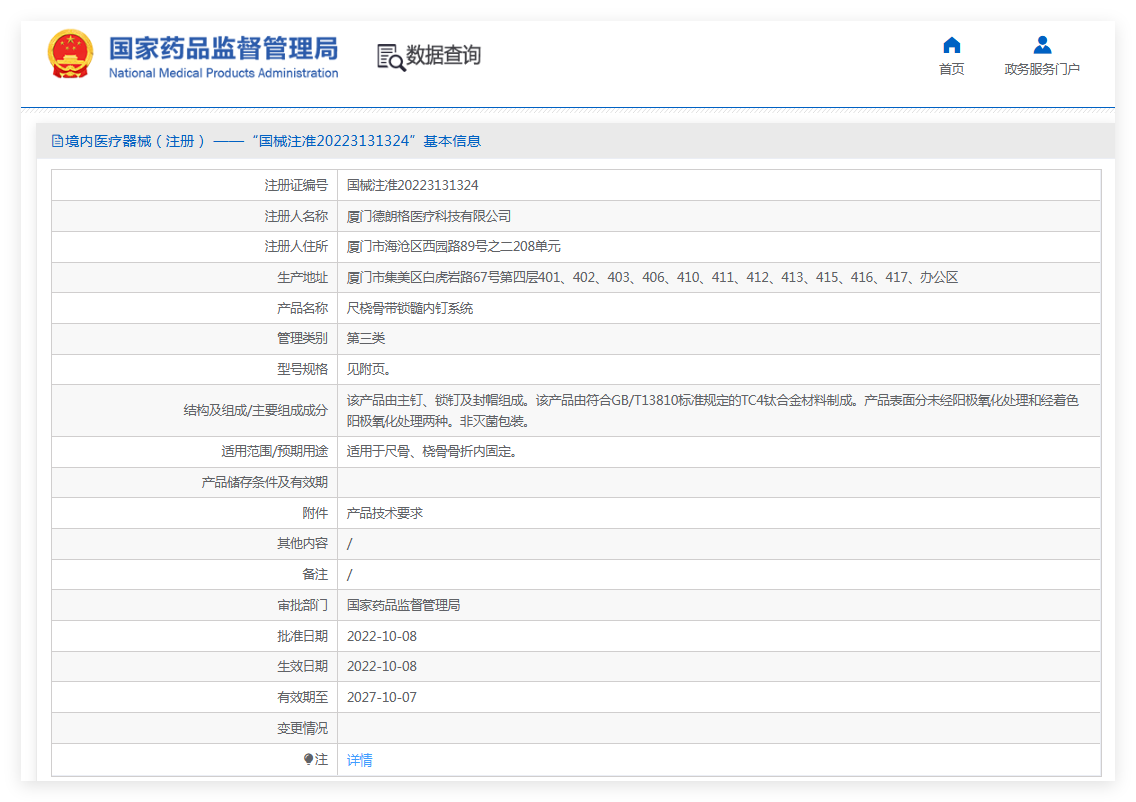Select 生效日期 value 2022-10-08
Viewport: 1136px width, 802px height.
[x=382, y=667]
